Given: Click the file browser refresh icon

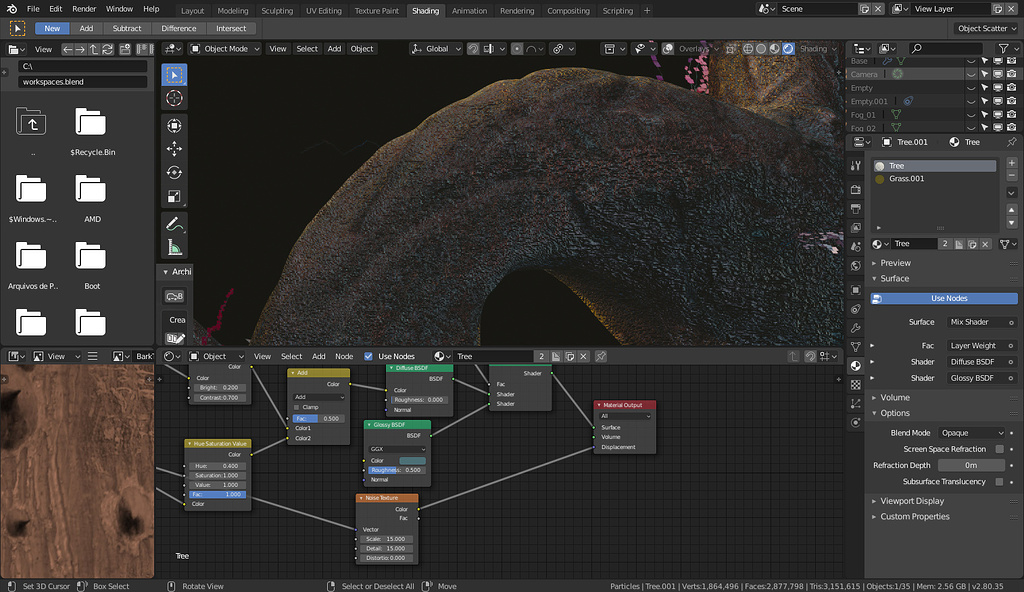Looking at the screenshot, I should [108, 49].
